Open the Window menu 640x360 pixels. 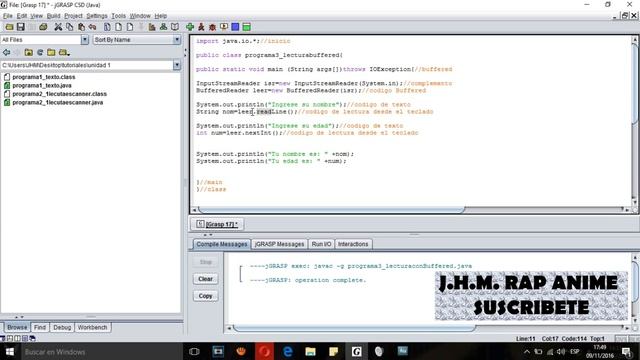(140, 16)
